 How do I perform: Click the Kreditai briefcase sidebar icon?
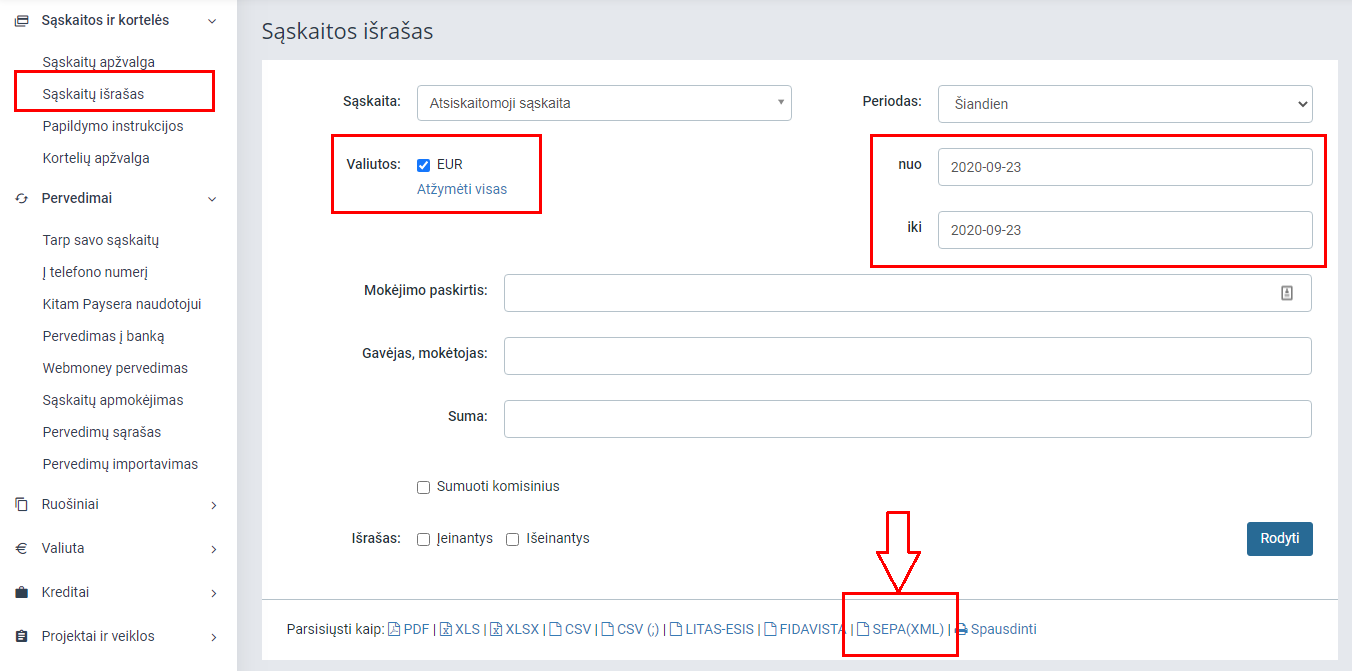point(21,592)
